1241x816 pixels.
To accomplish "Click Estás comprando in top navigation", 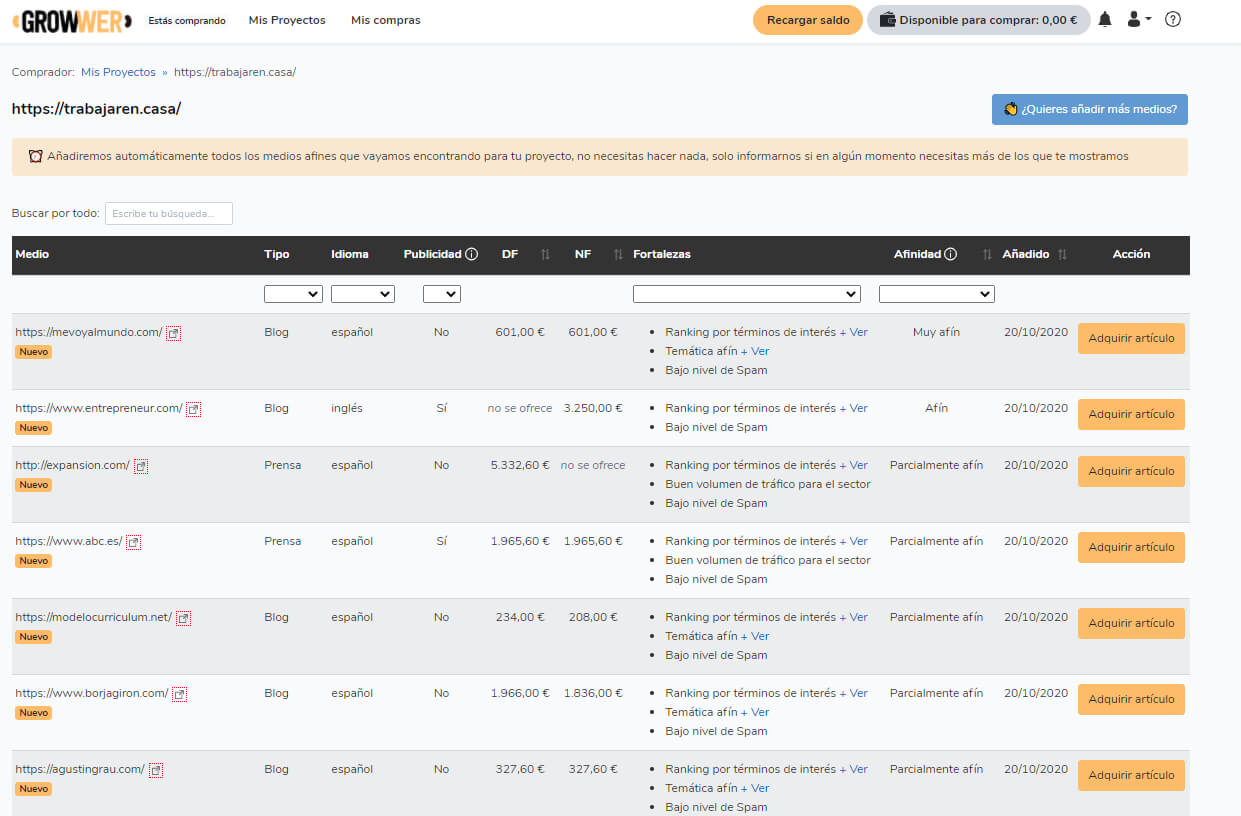I will click(x=187, y=20).
